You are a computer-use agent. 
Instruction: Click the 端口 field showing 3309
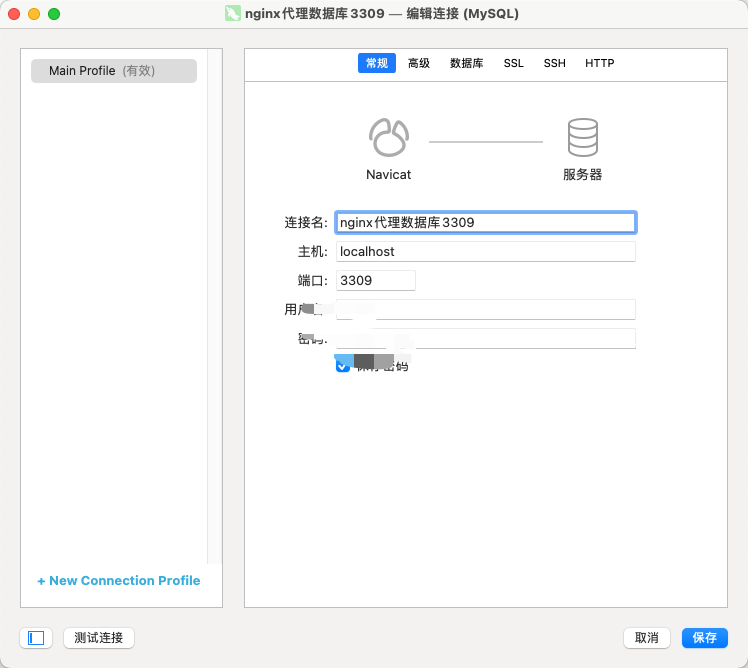coord(375,281)
